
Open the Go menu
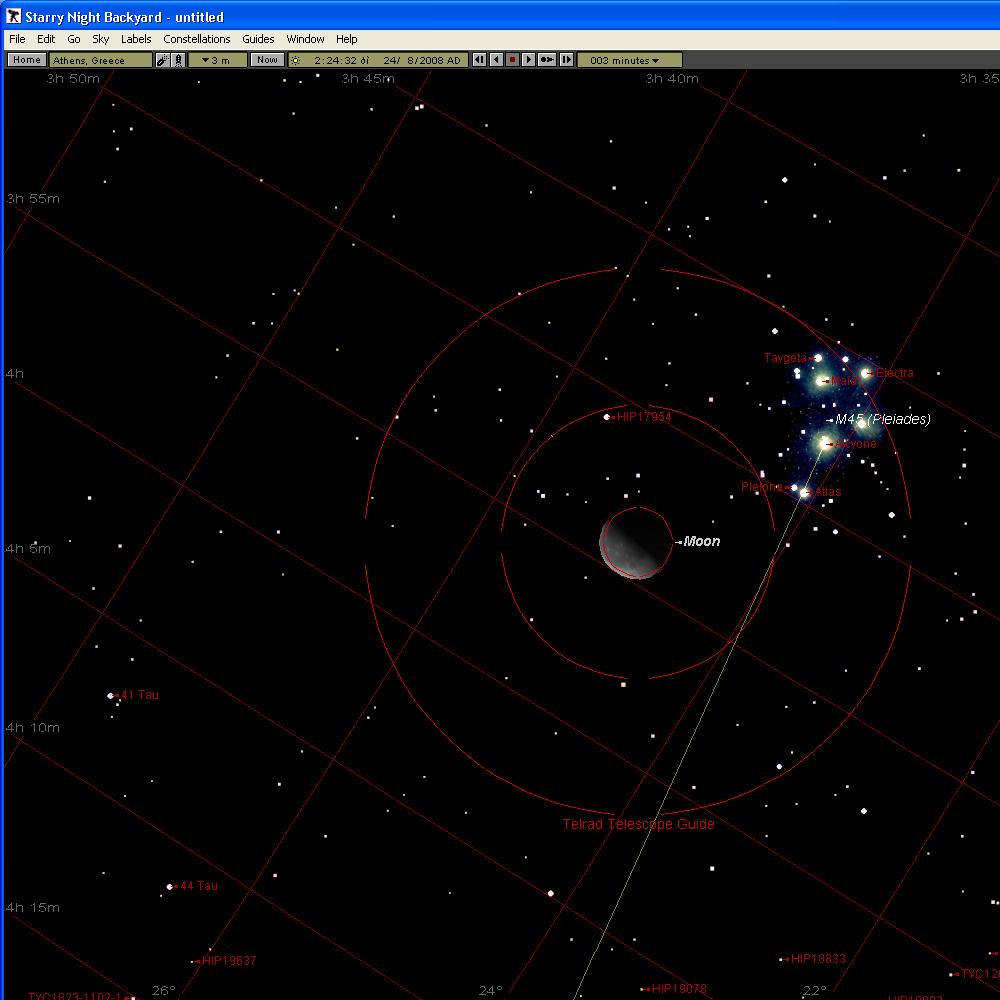74,39
